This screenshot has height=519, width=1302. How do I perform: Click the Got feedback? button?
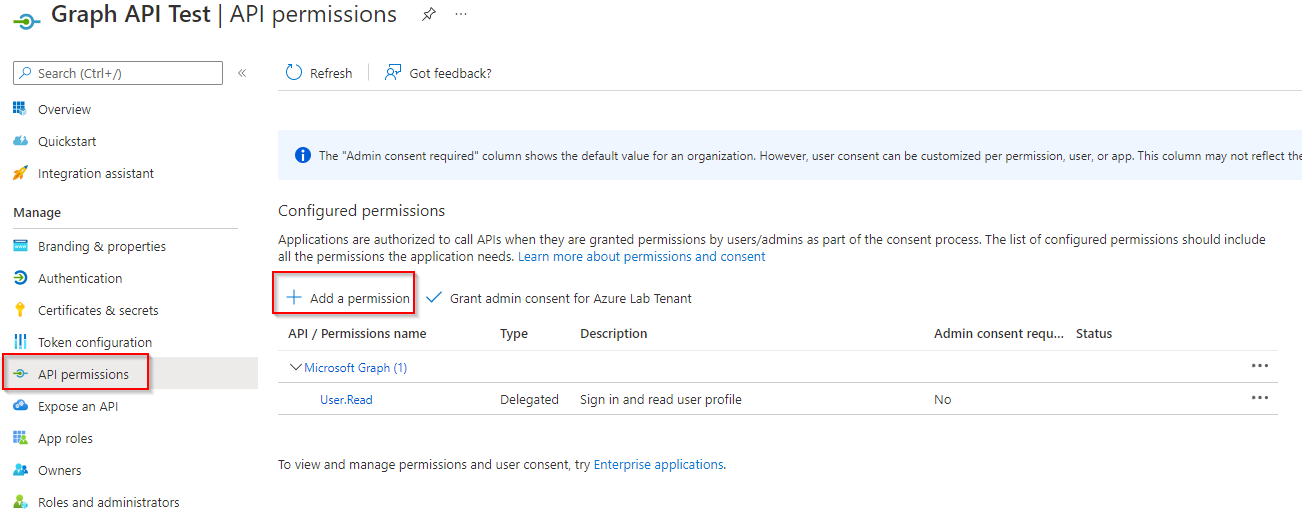point(438,73)
